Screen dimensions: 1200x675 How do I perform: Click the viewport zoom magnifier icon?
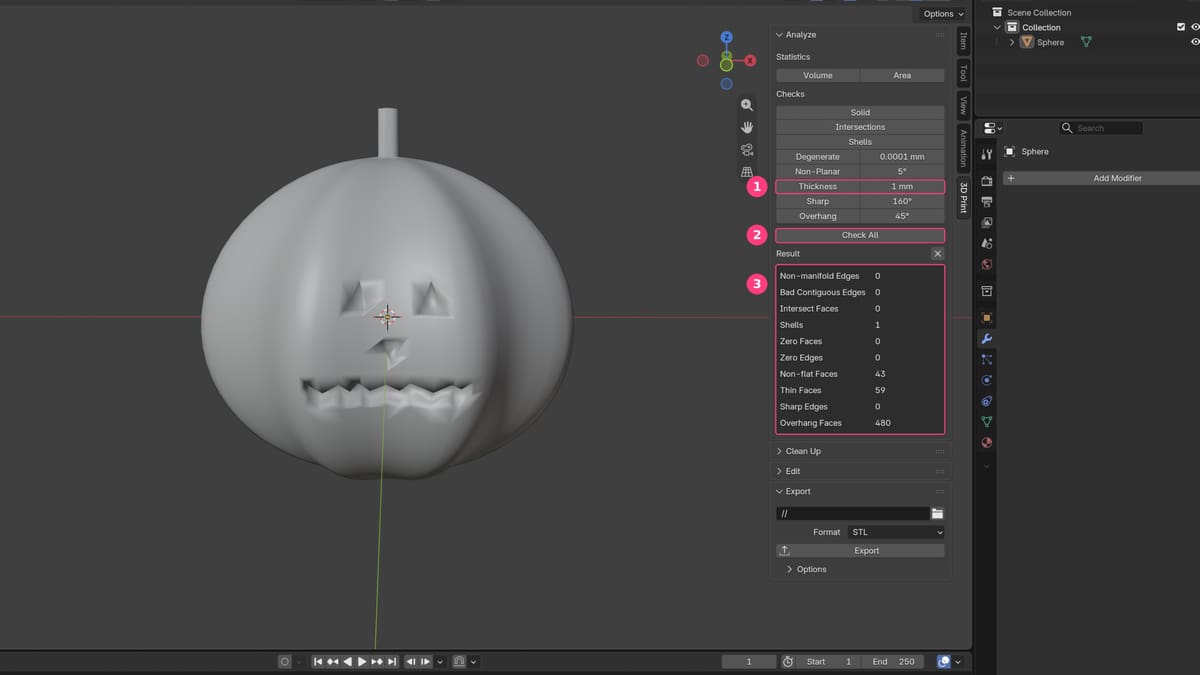click(747, 105)
